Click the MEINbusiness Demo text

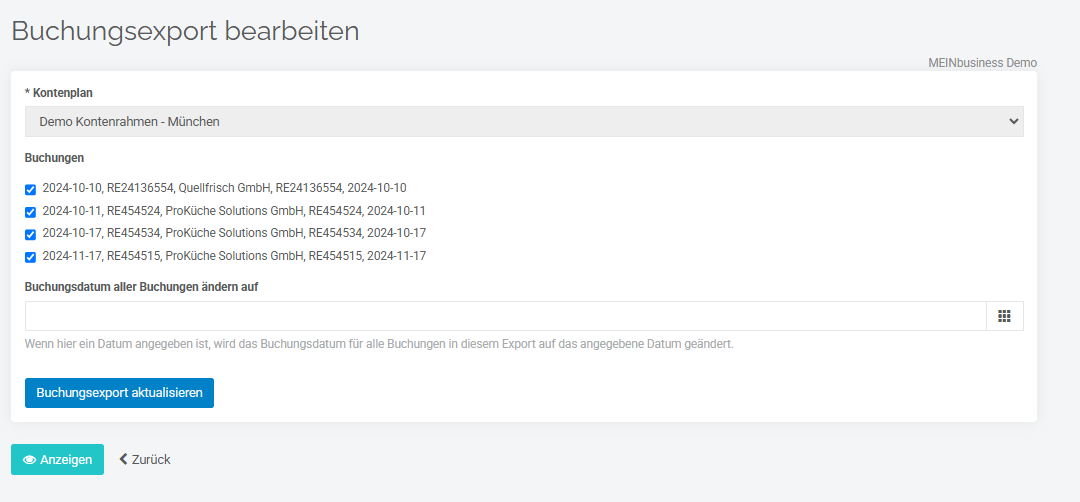(x=982, y=63)
